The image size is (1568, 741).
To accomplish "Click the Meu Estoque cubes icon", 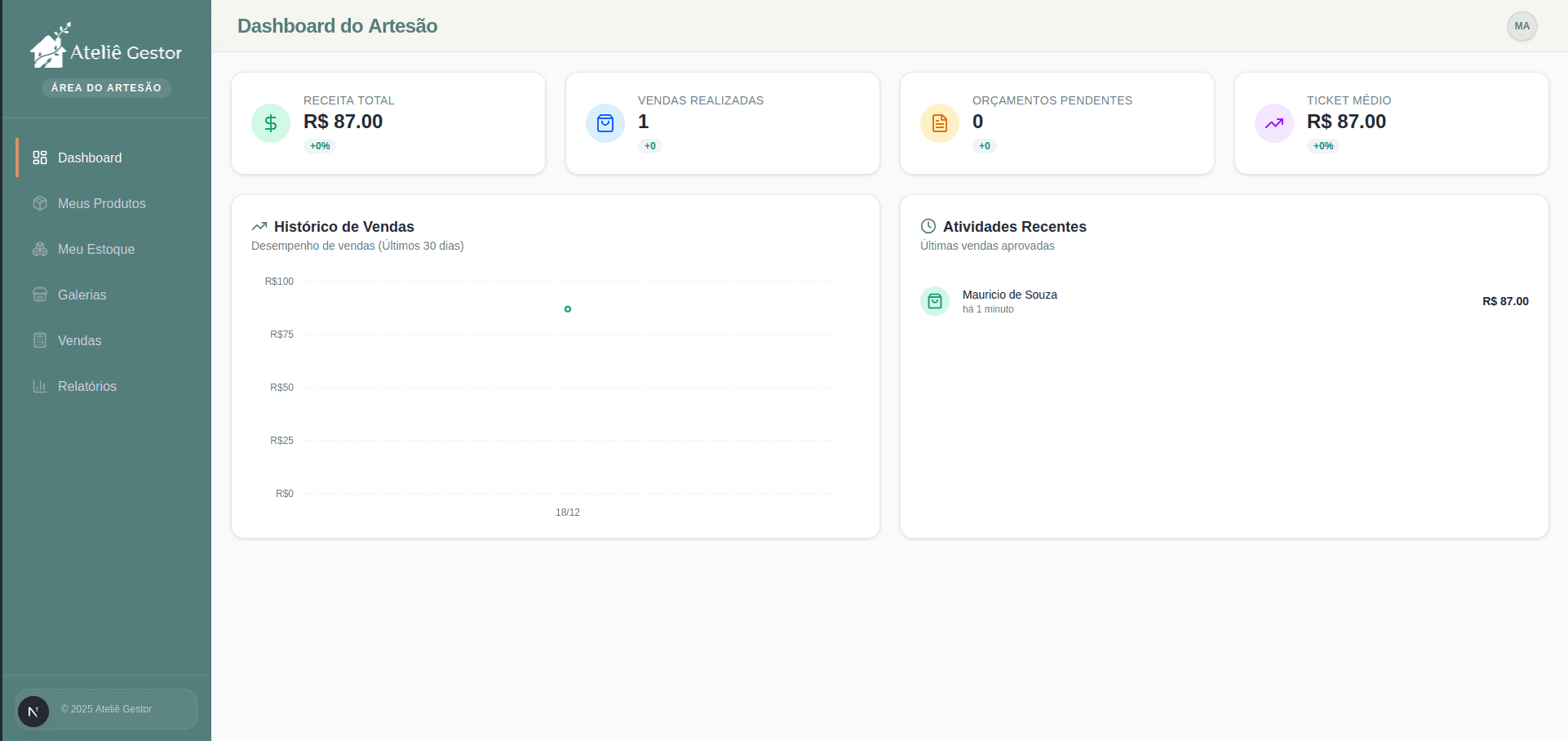I will pos(39,249).
